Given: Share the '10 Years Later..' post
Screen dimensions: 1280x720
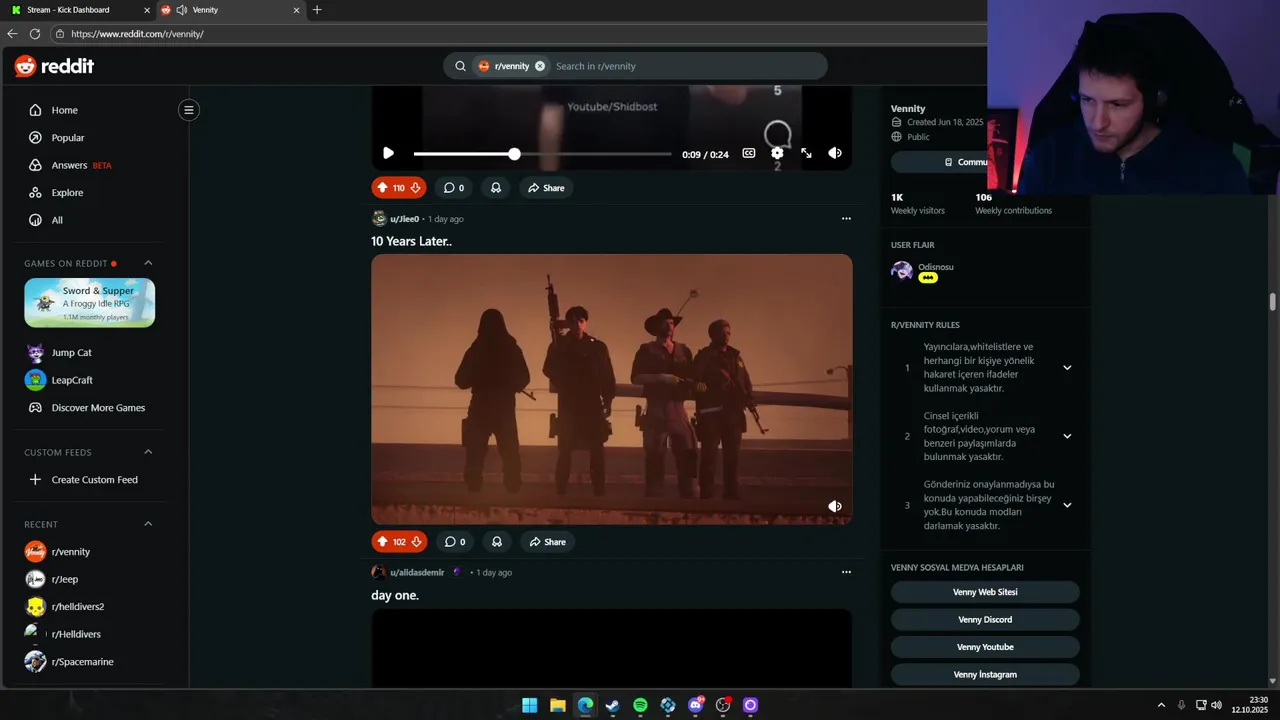Looking at the screenshot, I should 547,542.
